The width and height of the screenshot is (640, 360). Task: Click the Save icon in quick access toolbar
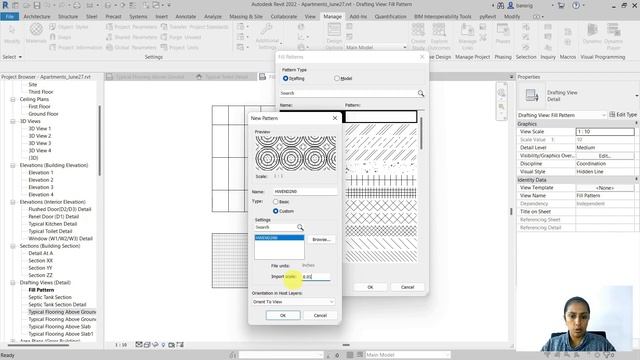(37, 5)
